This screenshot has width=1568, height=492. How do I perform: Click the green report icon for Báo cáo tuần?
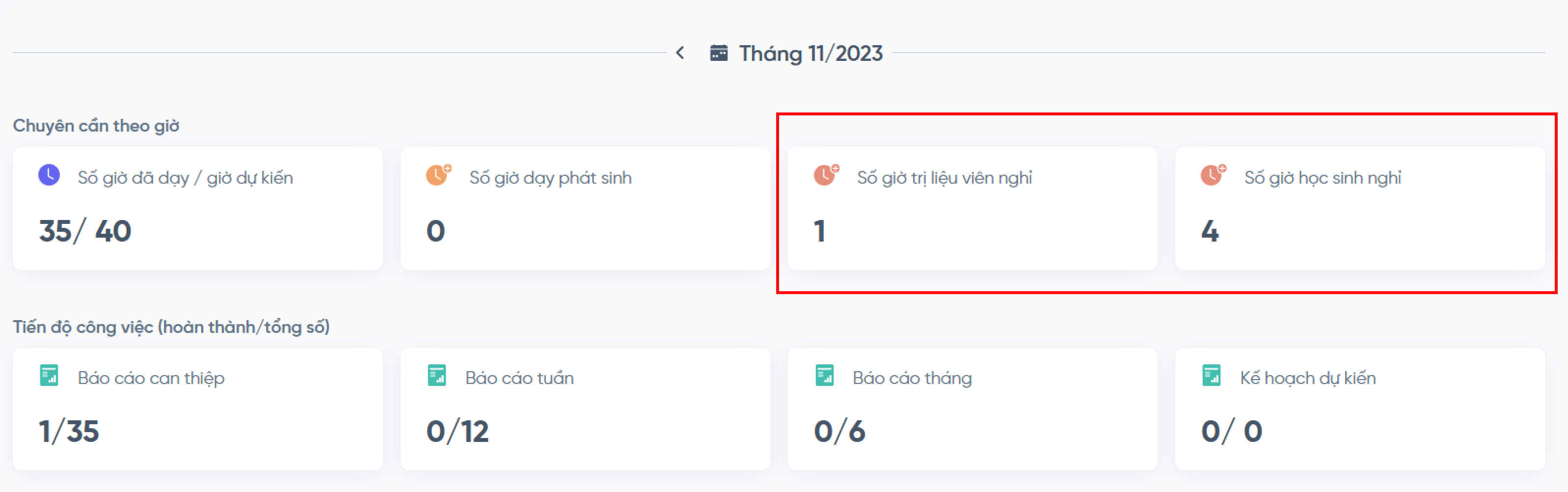tap(437, 376)
